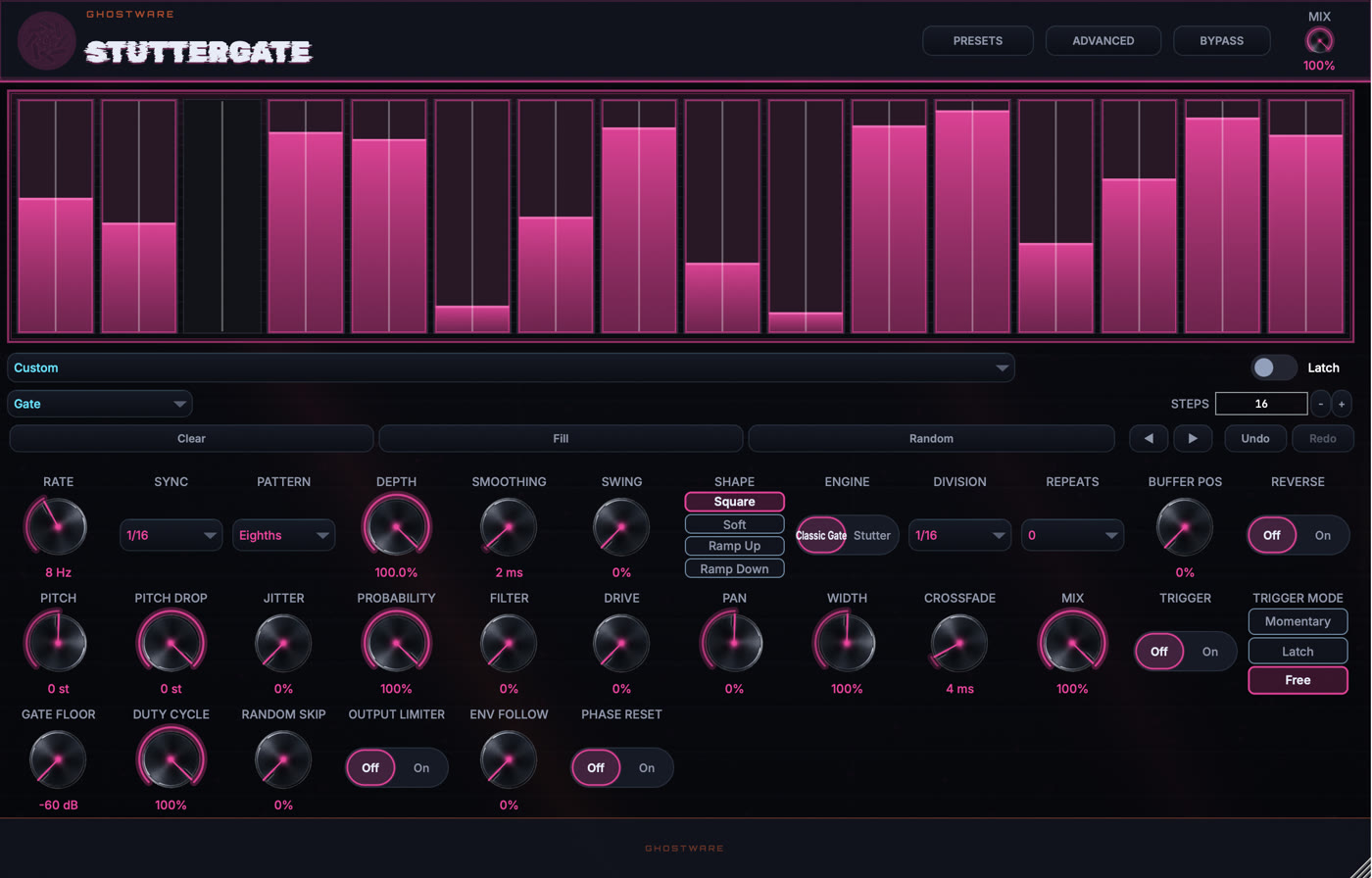The height and width of the screenshot is (878, 1372).
Task: Set Reverse to On
Action: 1323,535
